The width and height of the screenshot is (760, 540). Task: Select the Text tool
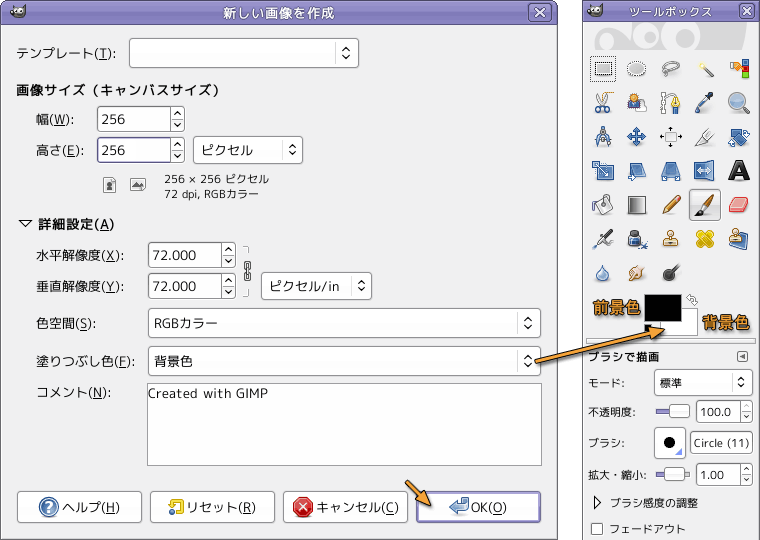pos(739,171)
